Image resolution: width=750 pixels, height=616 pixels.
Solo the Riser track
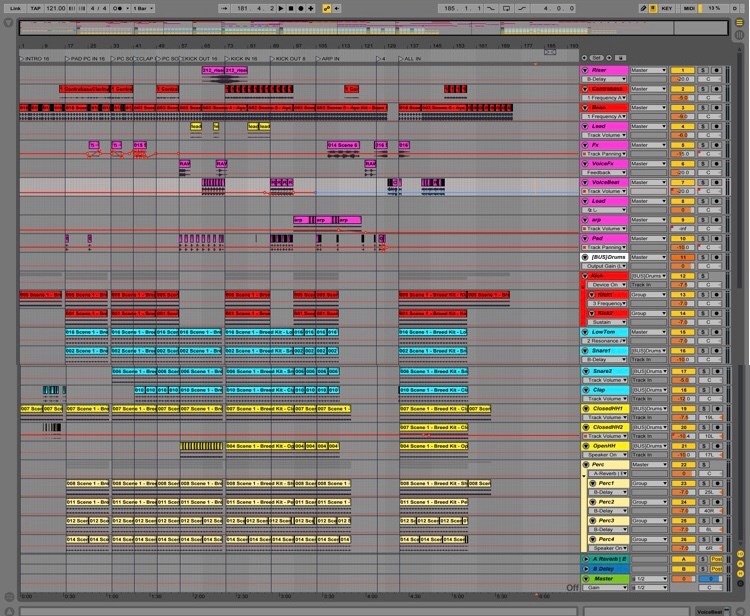coord(703,70)
